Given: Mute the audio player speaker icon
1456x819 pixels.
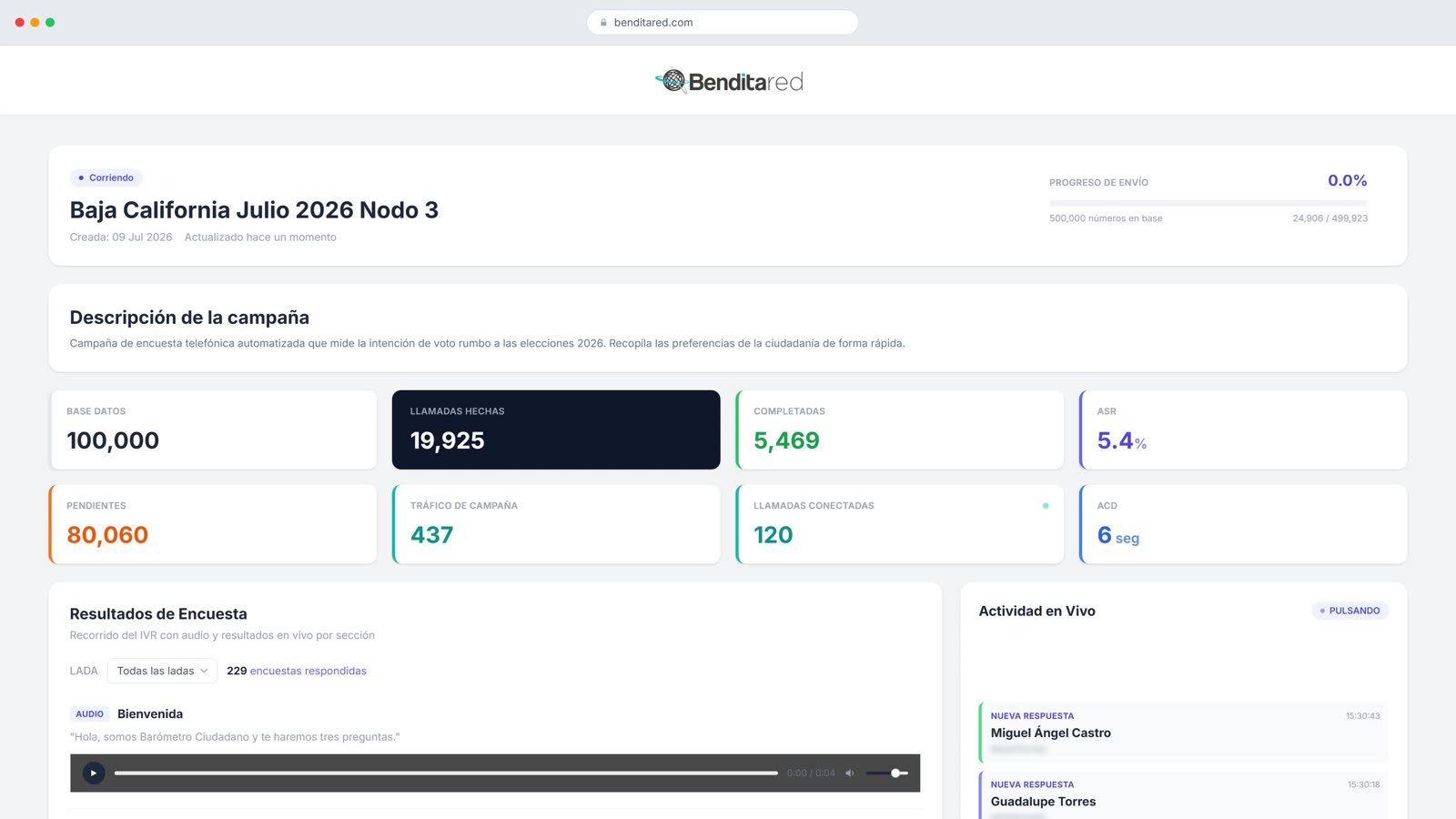Looking at the screenshot, I should tap(850, 773).
